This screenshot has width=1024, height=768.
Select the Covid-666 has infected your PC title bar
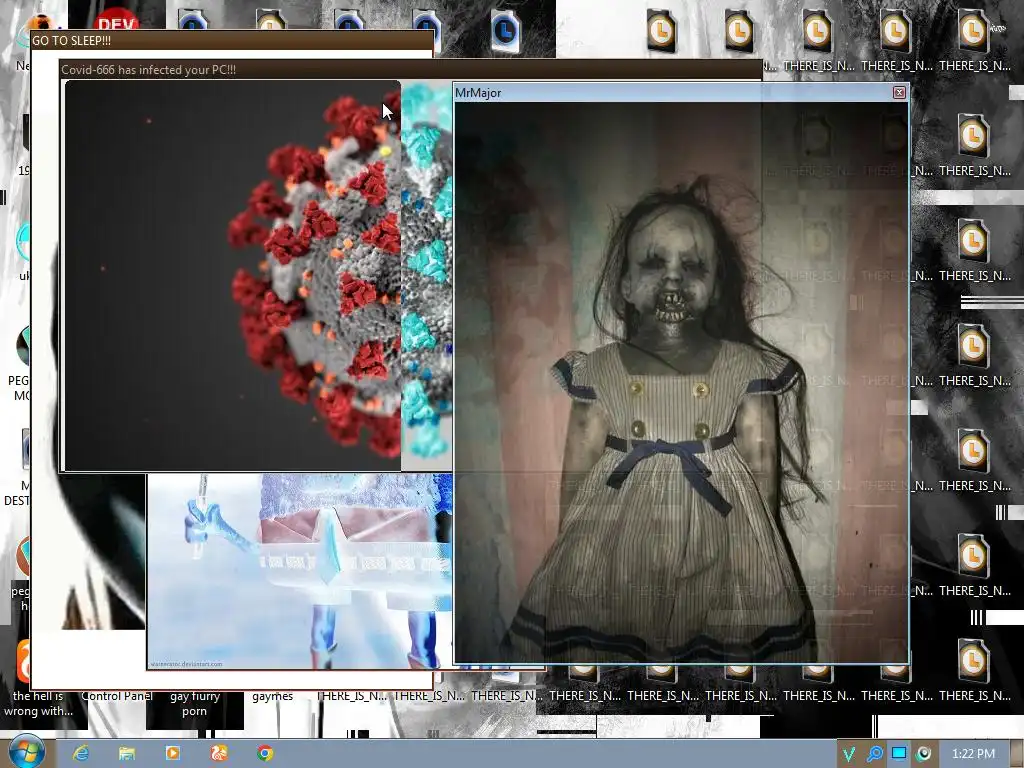[x=410, y=69]
